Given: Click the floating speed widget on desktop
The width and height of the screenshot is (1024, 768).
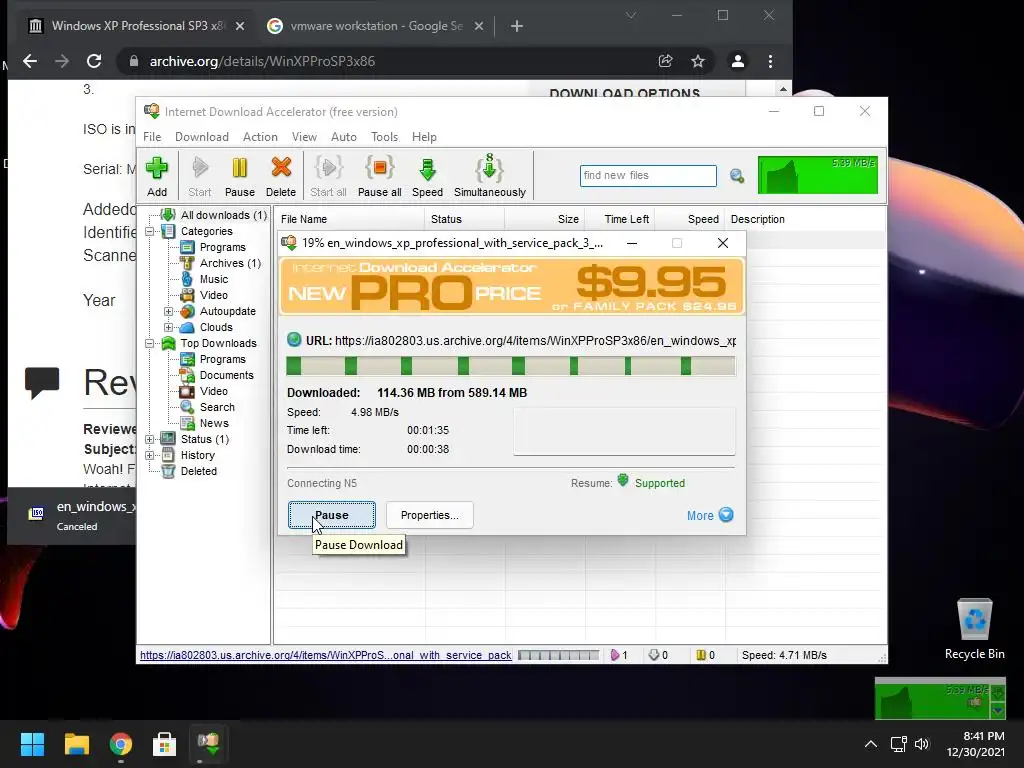Looking at the screenshot, I should 940,699.
